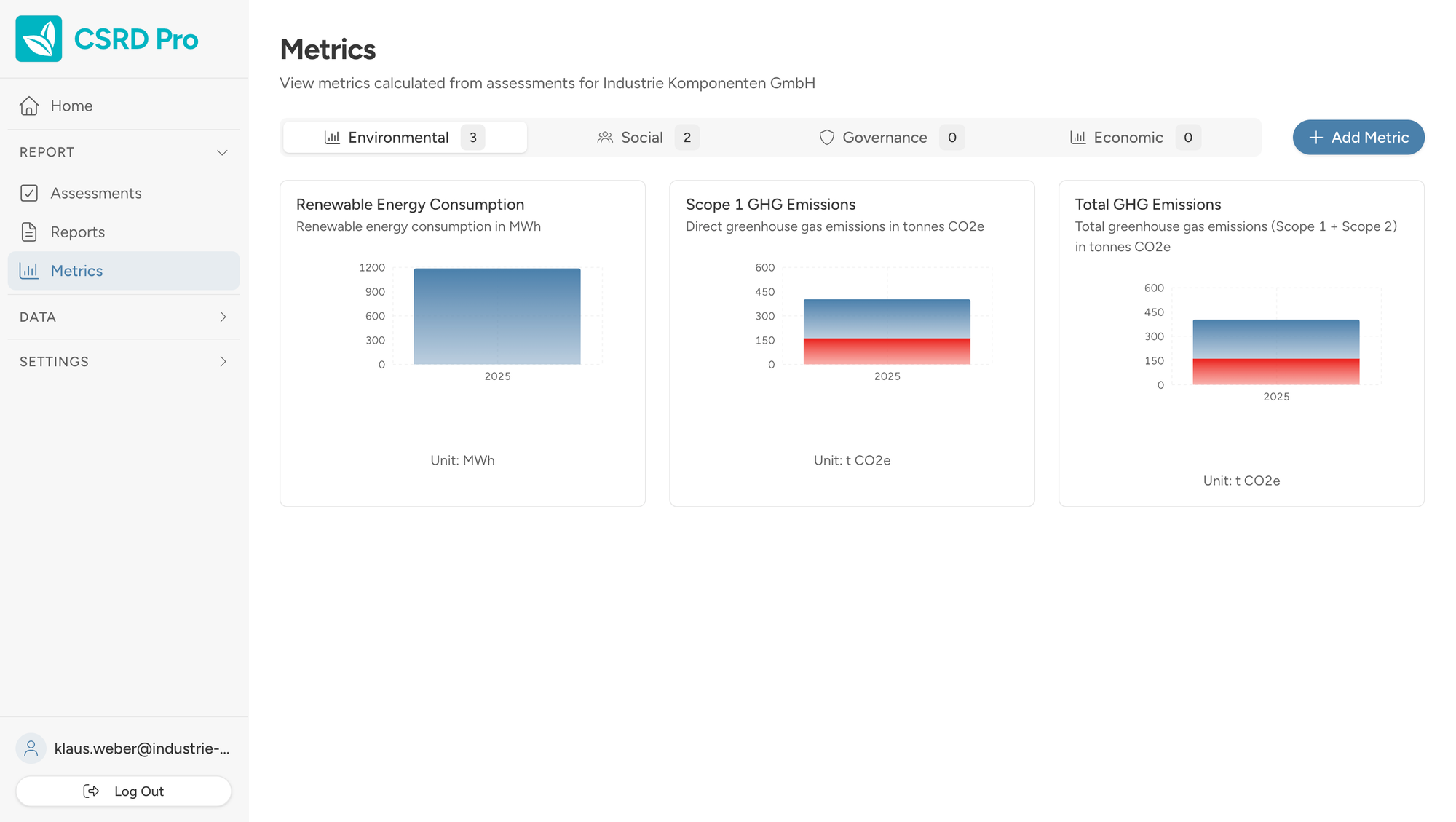The width and height of the screenshot is (1456, 822).
Task: Expand the SETTINGS section
Action: pos(223,362)
